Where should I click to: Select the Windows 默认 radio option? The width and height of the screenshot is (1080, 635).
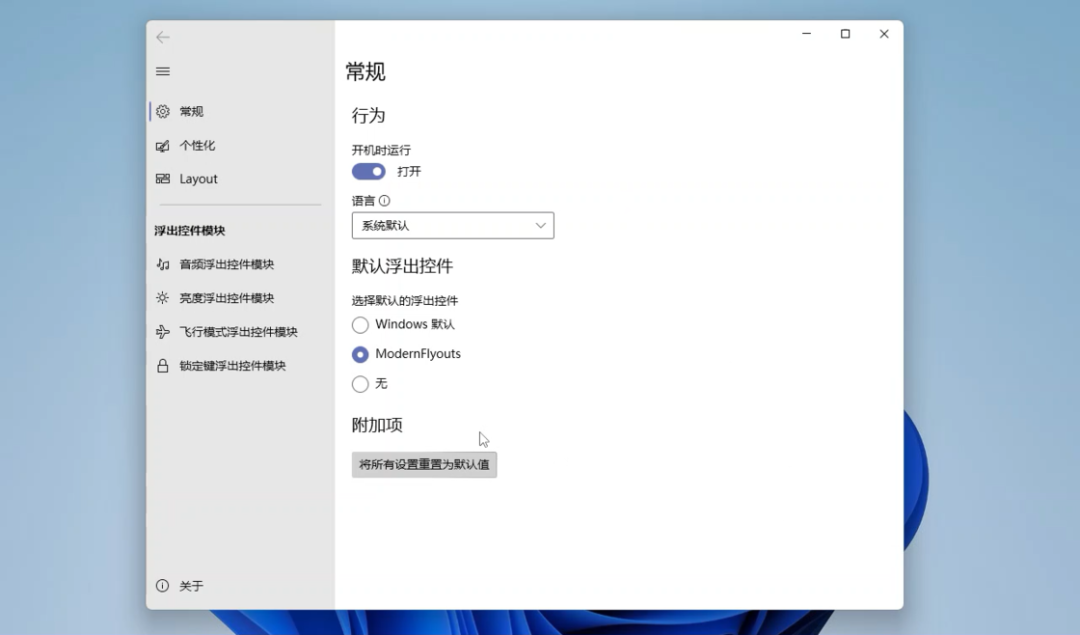pyautogui.click(x=360, y=323)
